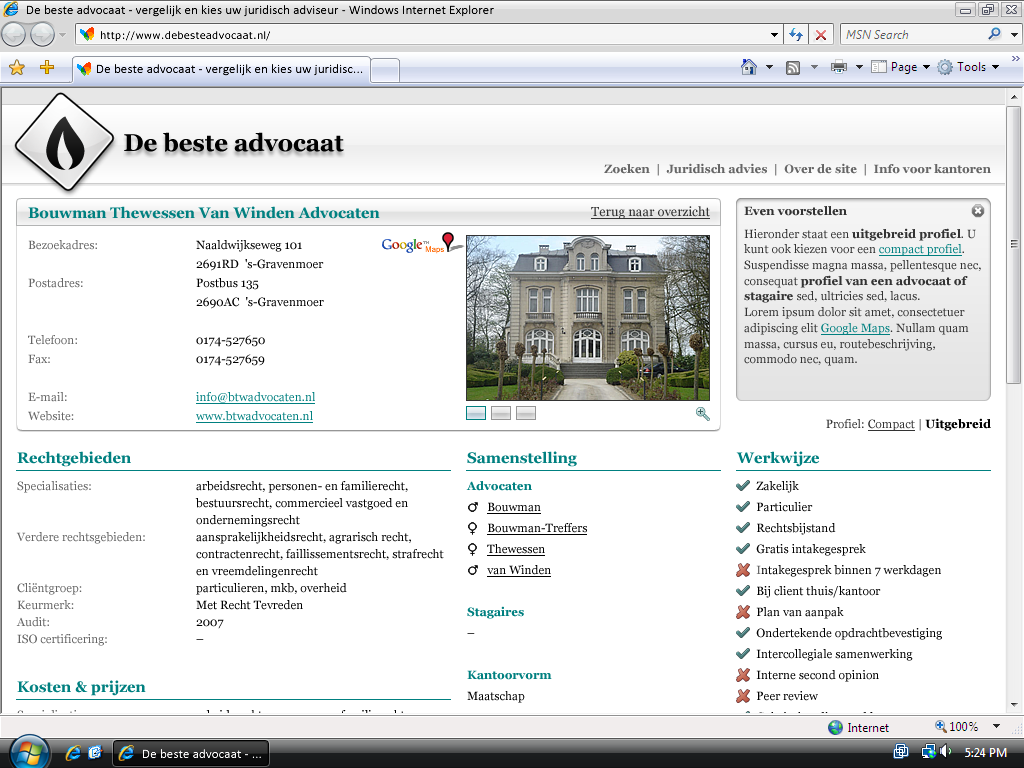Click the MSN Search input box

pos(913,35)
